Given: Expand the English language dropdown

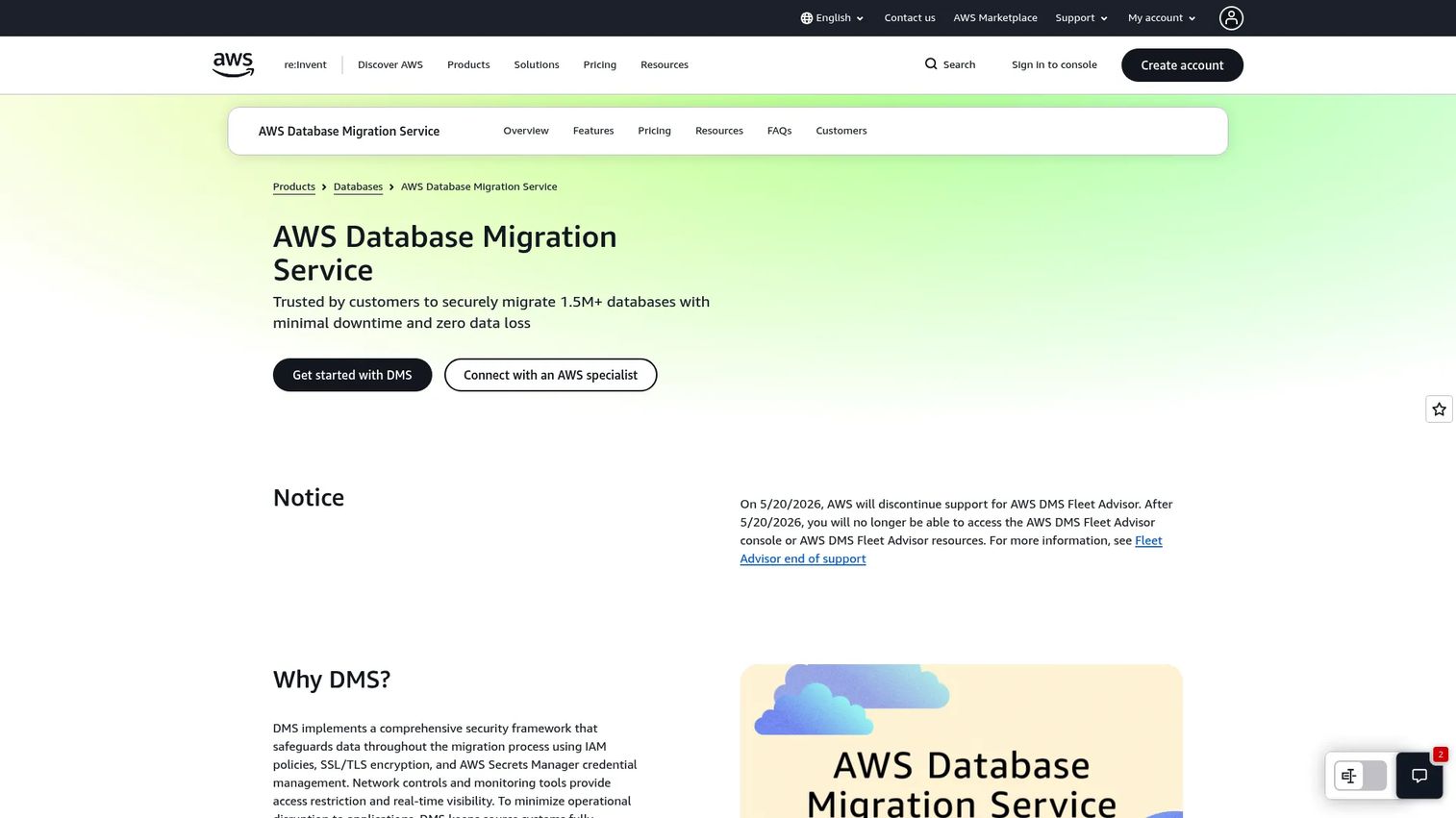Looking at the screenshot, I should point(833,18).
